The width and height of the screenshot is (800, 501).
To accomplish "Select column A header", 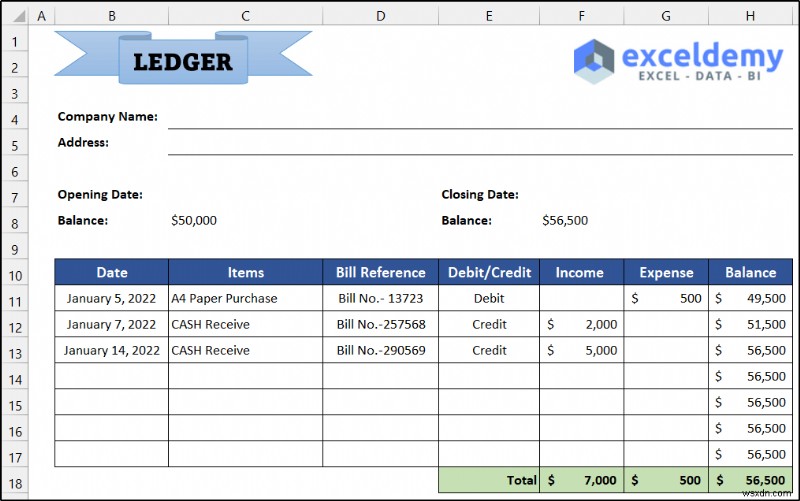I will click(x=41, y=16).
